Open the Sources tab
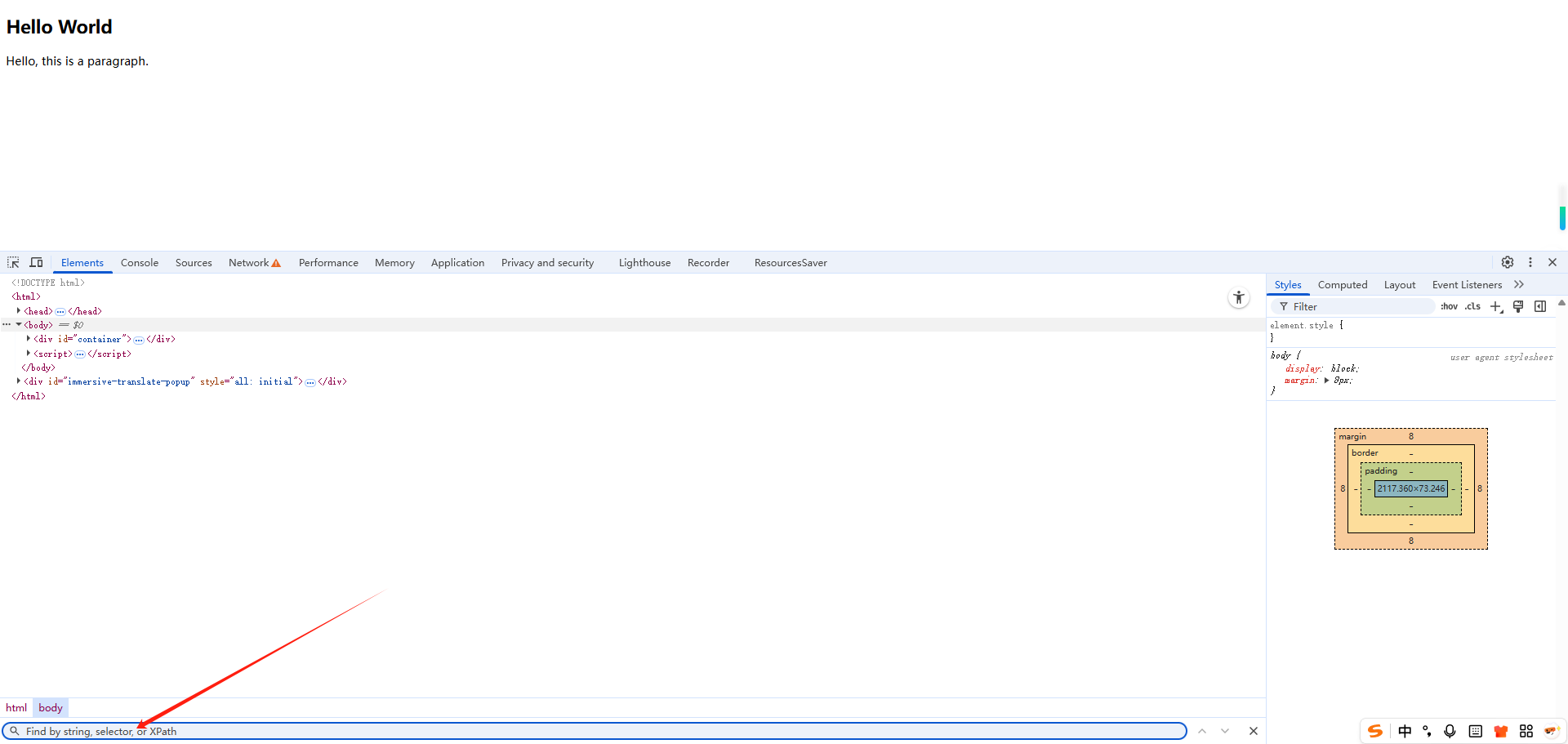Screen dimensions: 1568x744 tap(194, 262)
